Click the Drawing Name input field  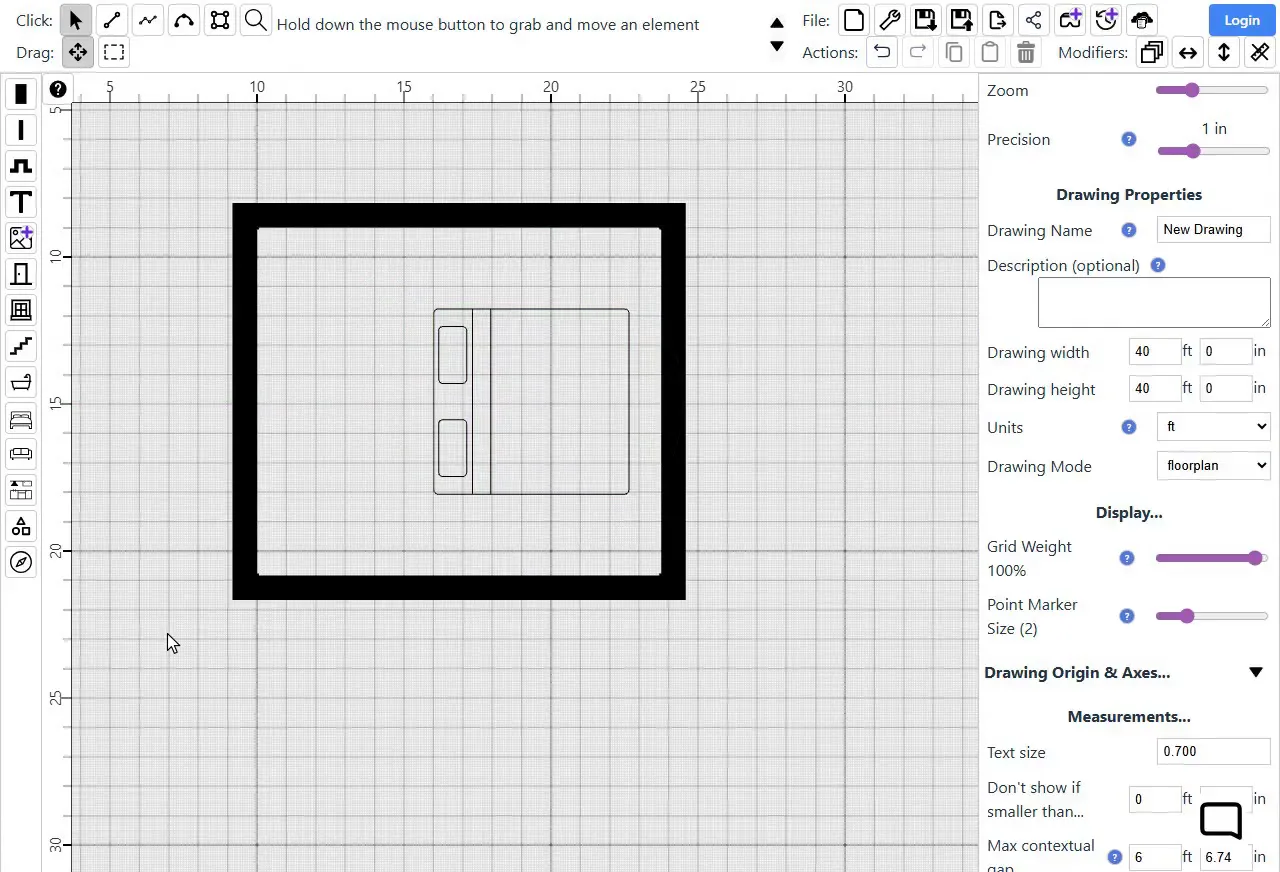pos(1213,230)
